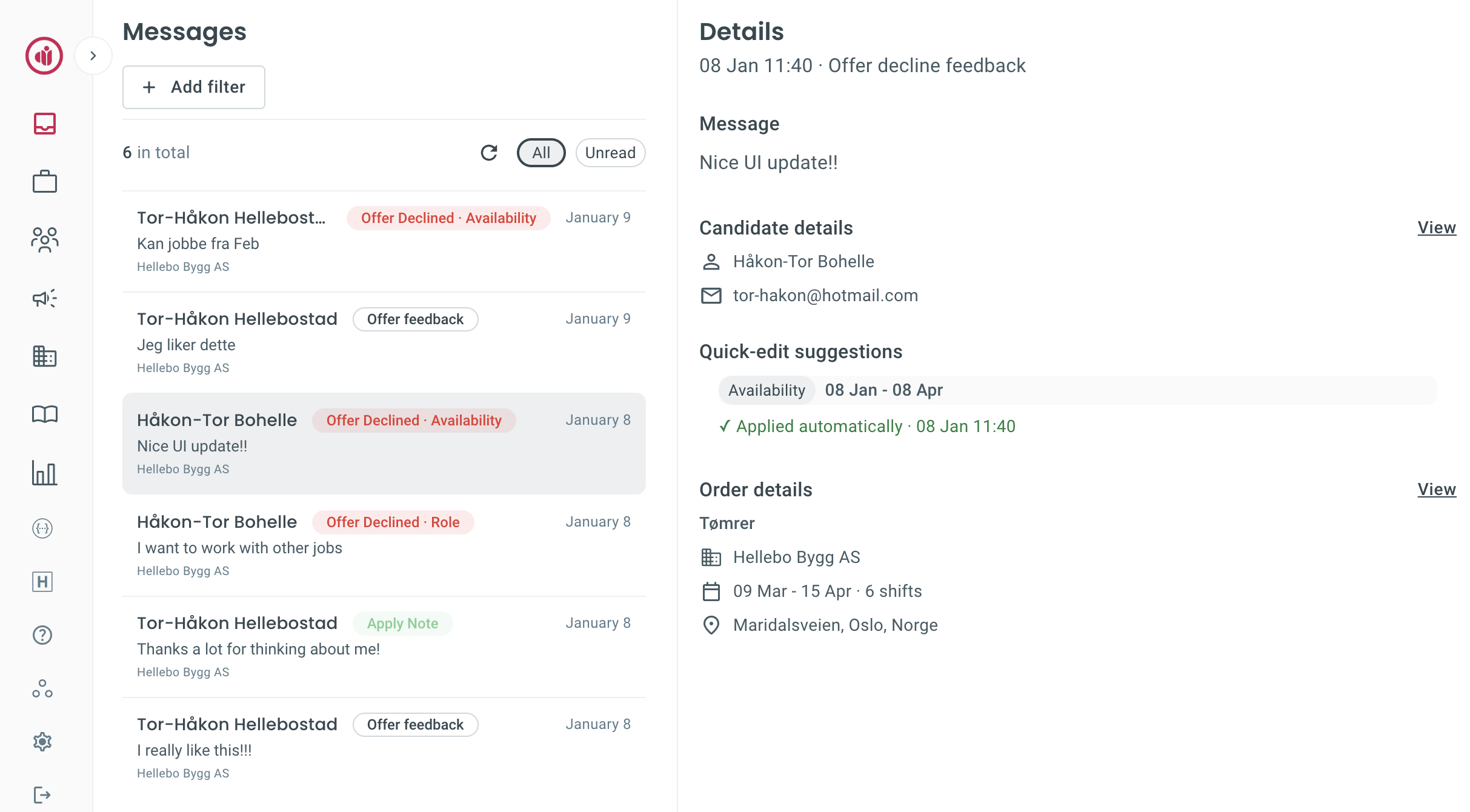Click the open book icon

[x=44, y=414]
